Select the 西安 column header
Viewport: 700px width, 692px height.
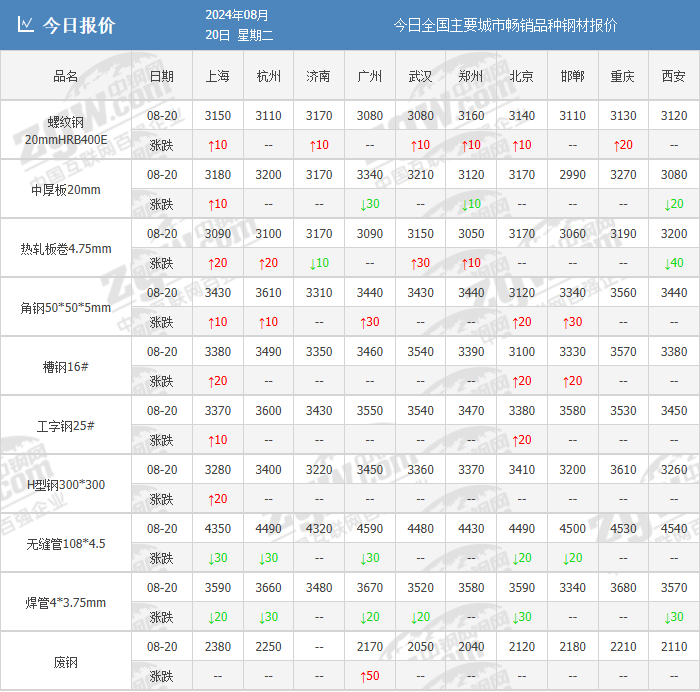(674, 76)
